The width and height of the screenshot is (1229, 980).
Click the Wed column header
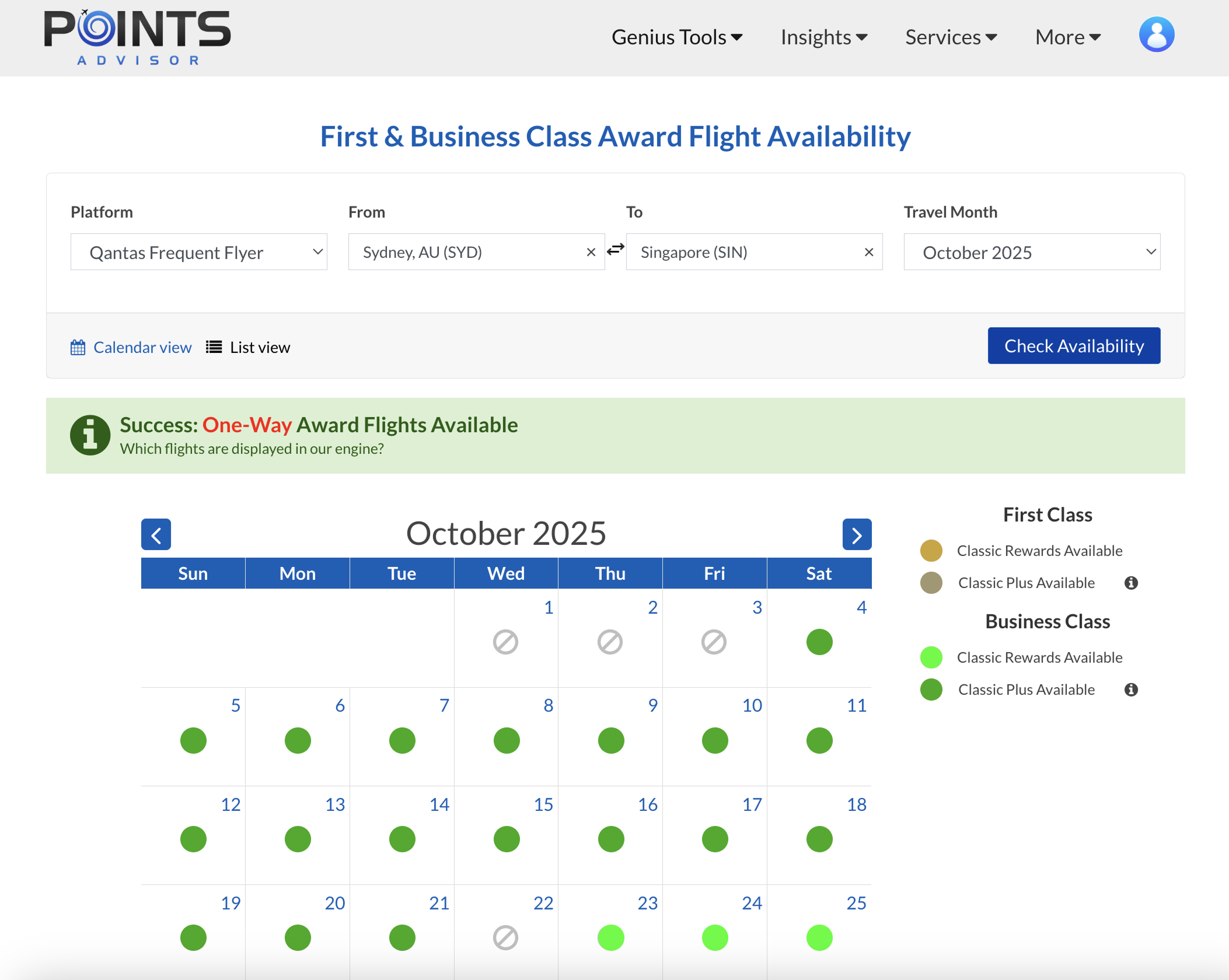(x=506, y=573)
